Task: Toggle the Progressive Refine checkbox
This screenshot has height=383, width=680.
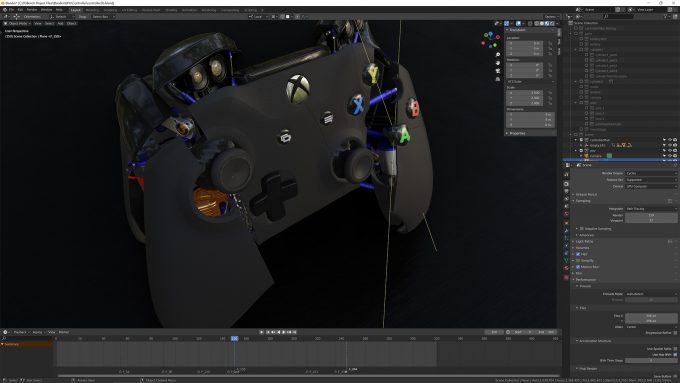Action: click(x=675, y=333)
